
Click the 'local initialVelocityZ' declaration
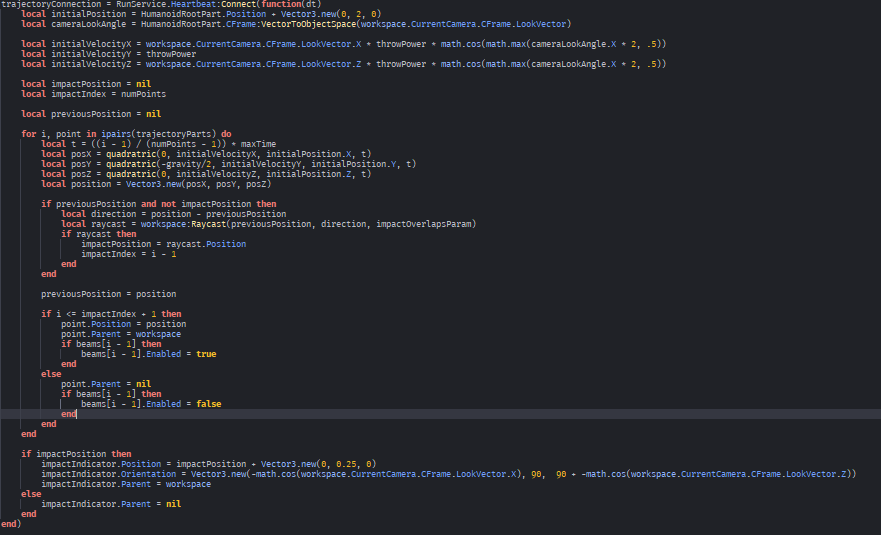pyautogui.click(x=344, y=64)
